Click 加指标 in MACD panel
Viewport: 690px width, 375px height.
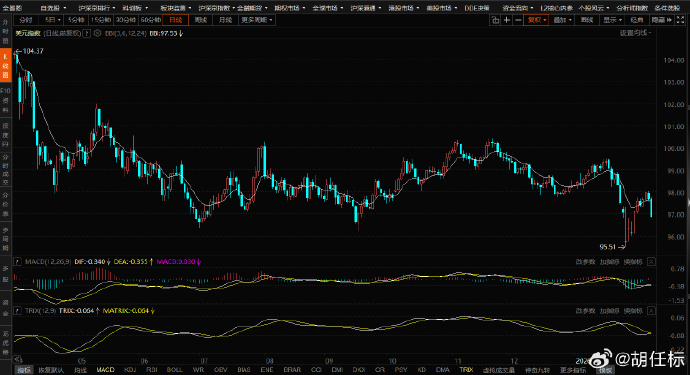(x=609, y=262)
